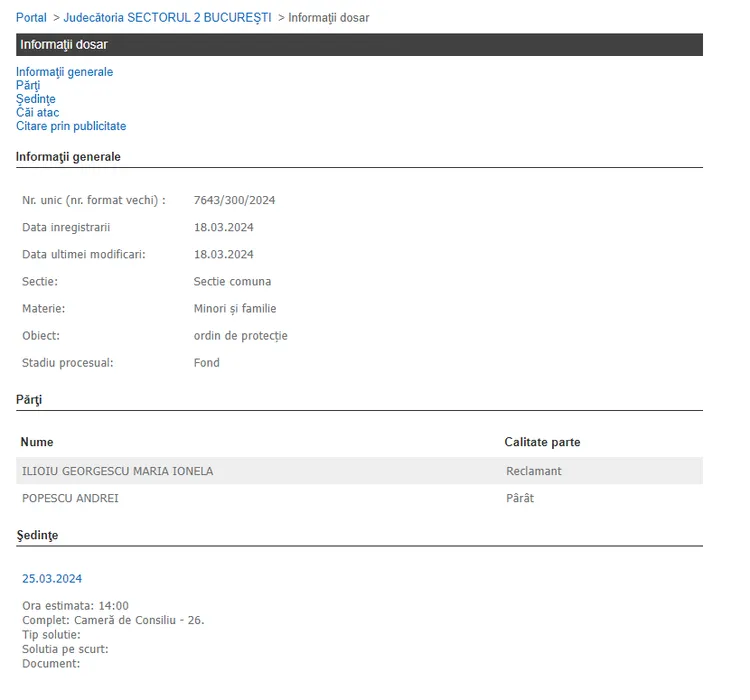Open the Citare prin publicitate link

[71, 127]
